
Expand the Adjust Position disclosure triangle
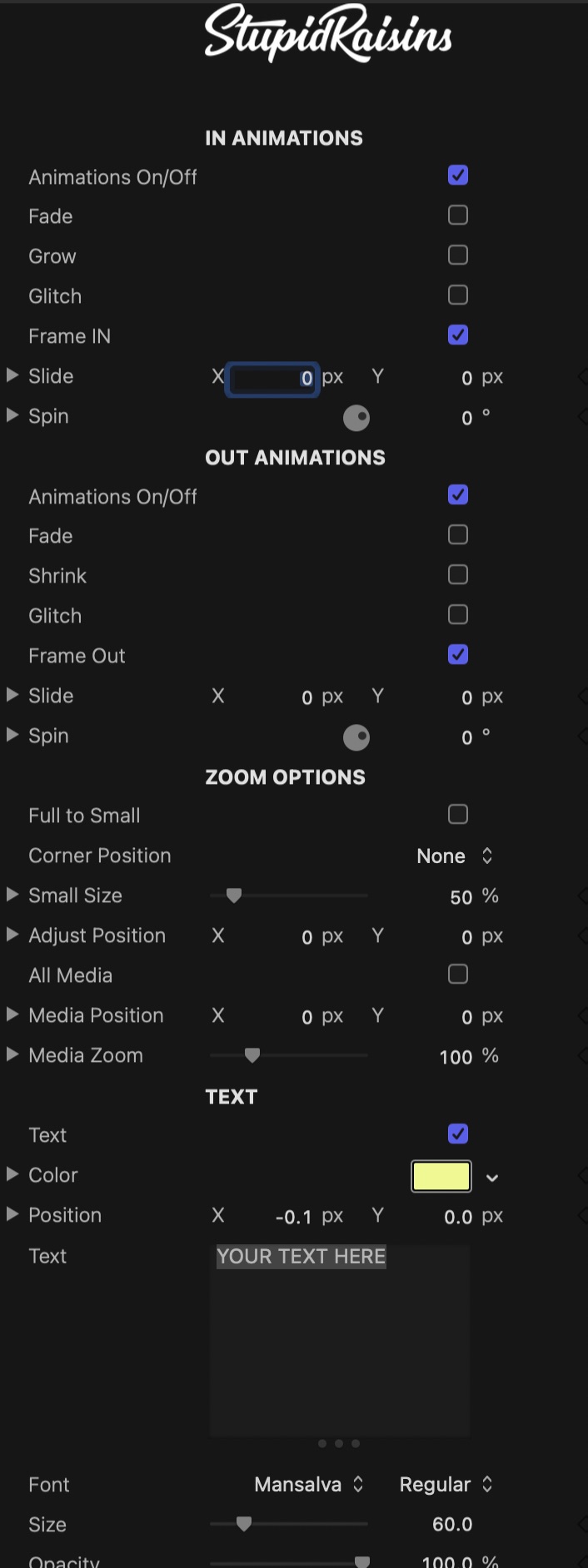point(12,934)
